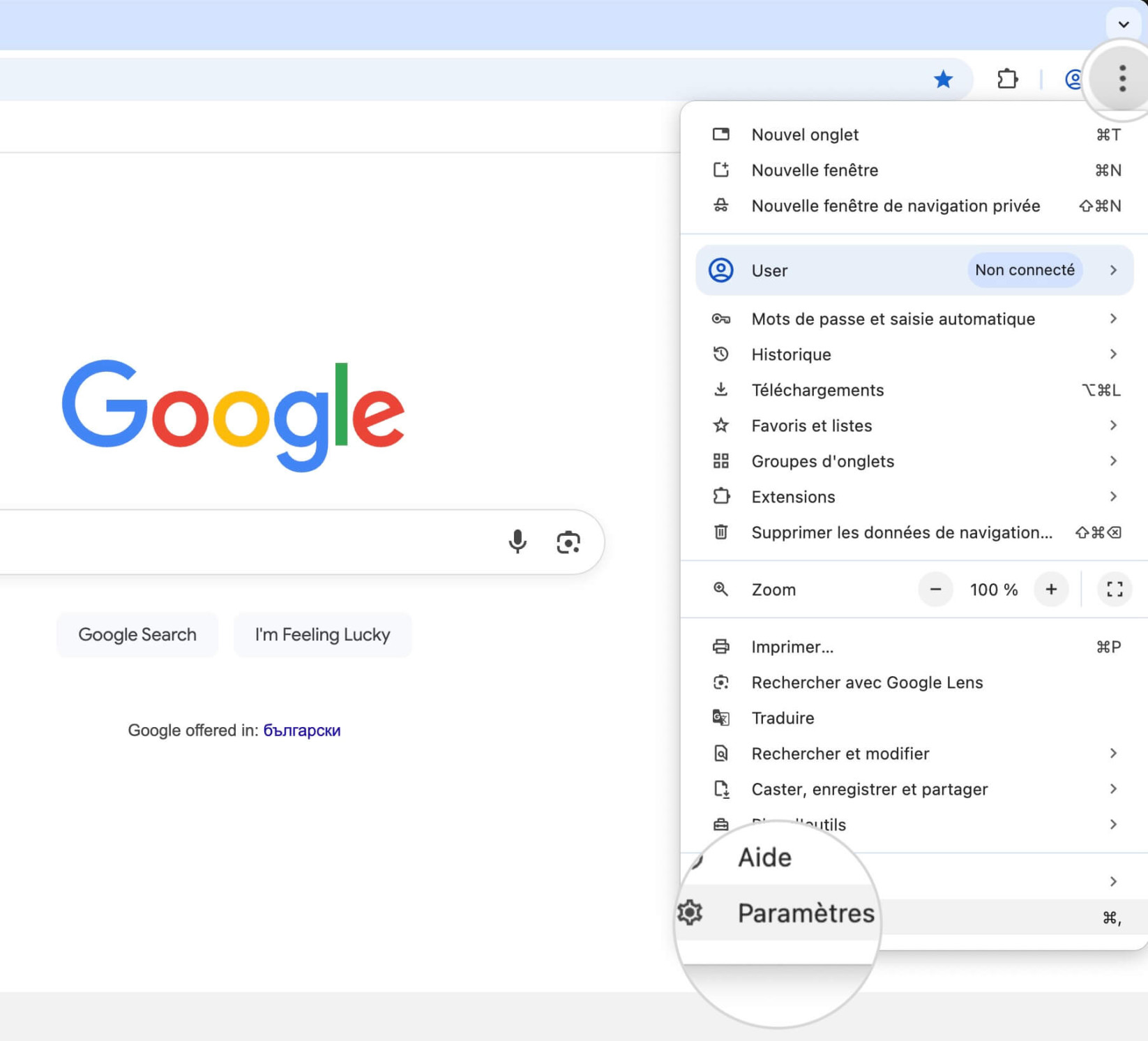
Task: Click the profile avatar icon in toolbar
Action: point(1074,80)
